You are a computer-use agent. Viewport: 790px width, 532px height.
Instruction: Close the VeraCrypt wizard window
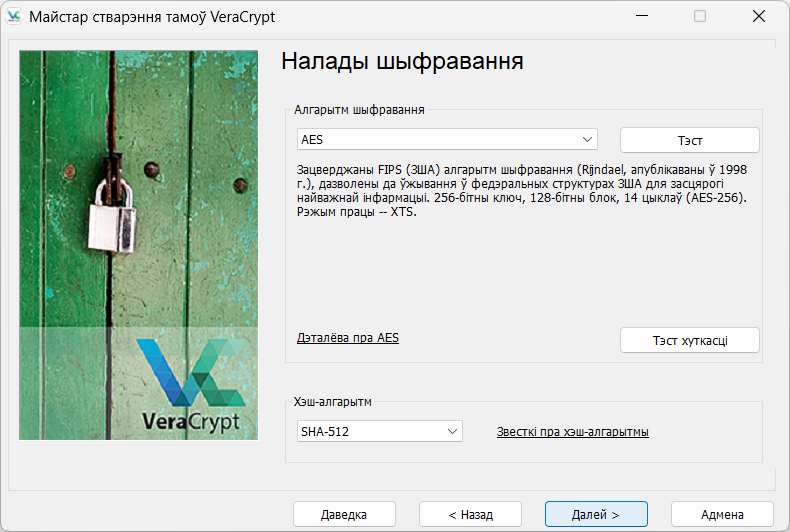(759, 16)
